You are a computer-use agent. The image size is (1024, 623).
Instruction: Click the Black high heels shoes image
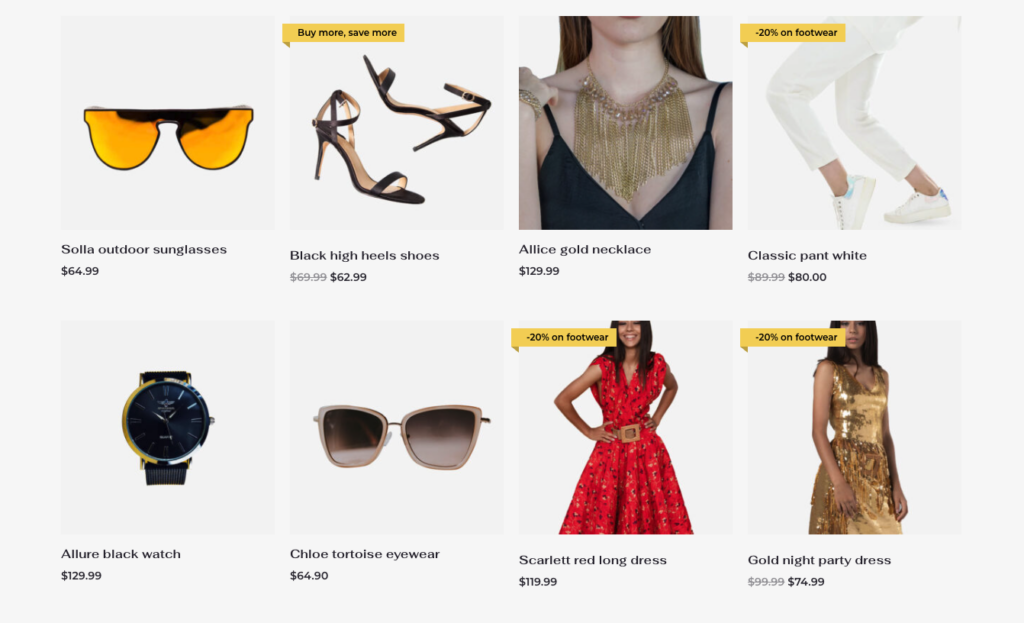(x=396, y=123)
